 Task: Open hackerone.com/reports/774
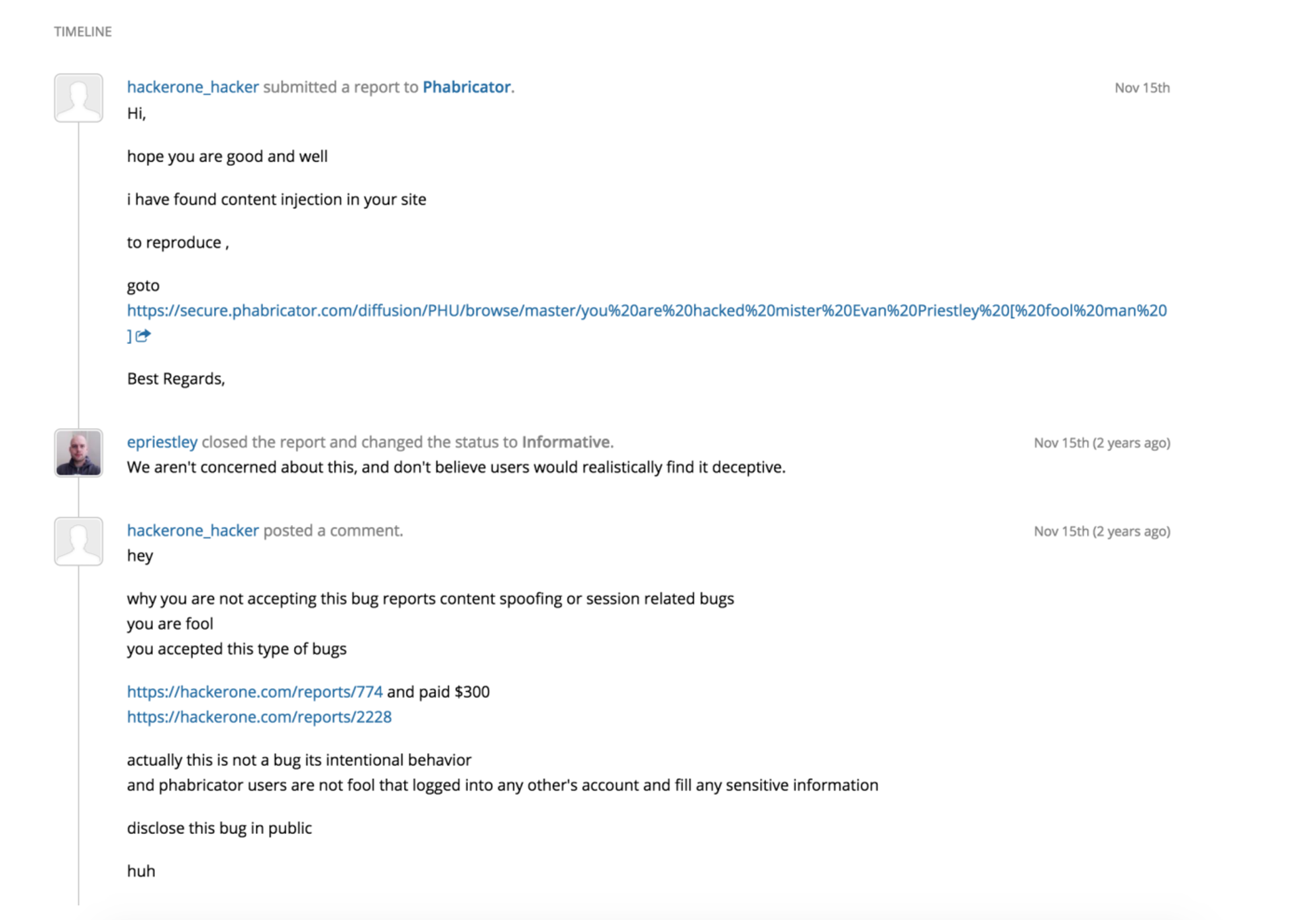[254, 691]
